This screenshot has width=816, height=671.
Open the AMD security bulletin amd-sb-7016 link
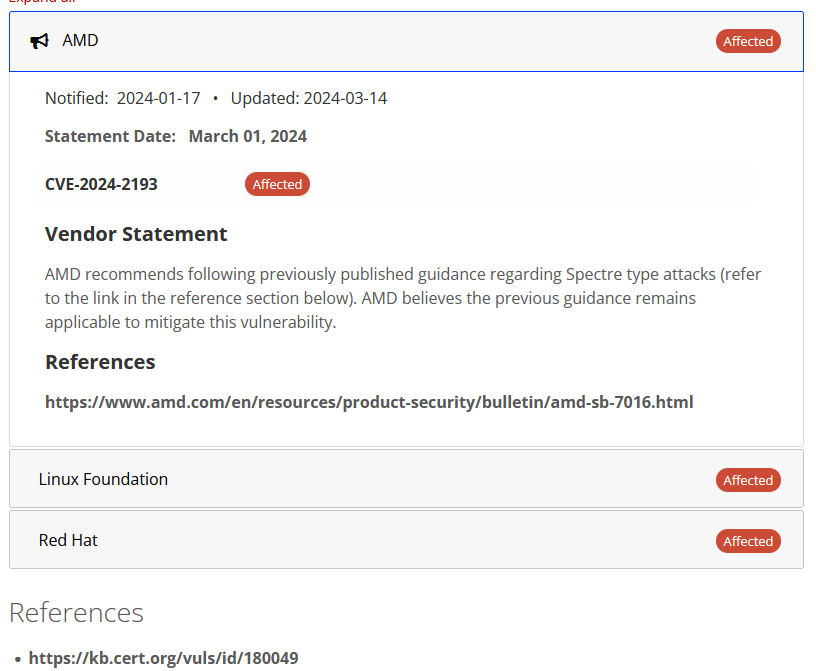point(369,402)
